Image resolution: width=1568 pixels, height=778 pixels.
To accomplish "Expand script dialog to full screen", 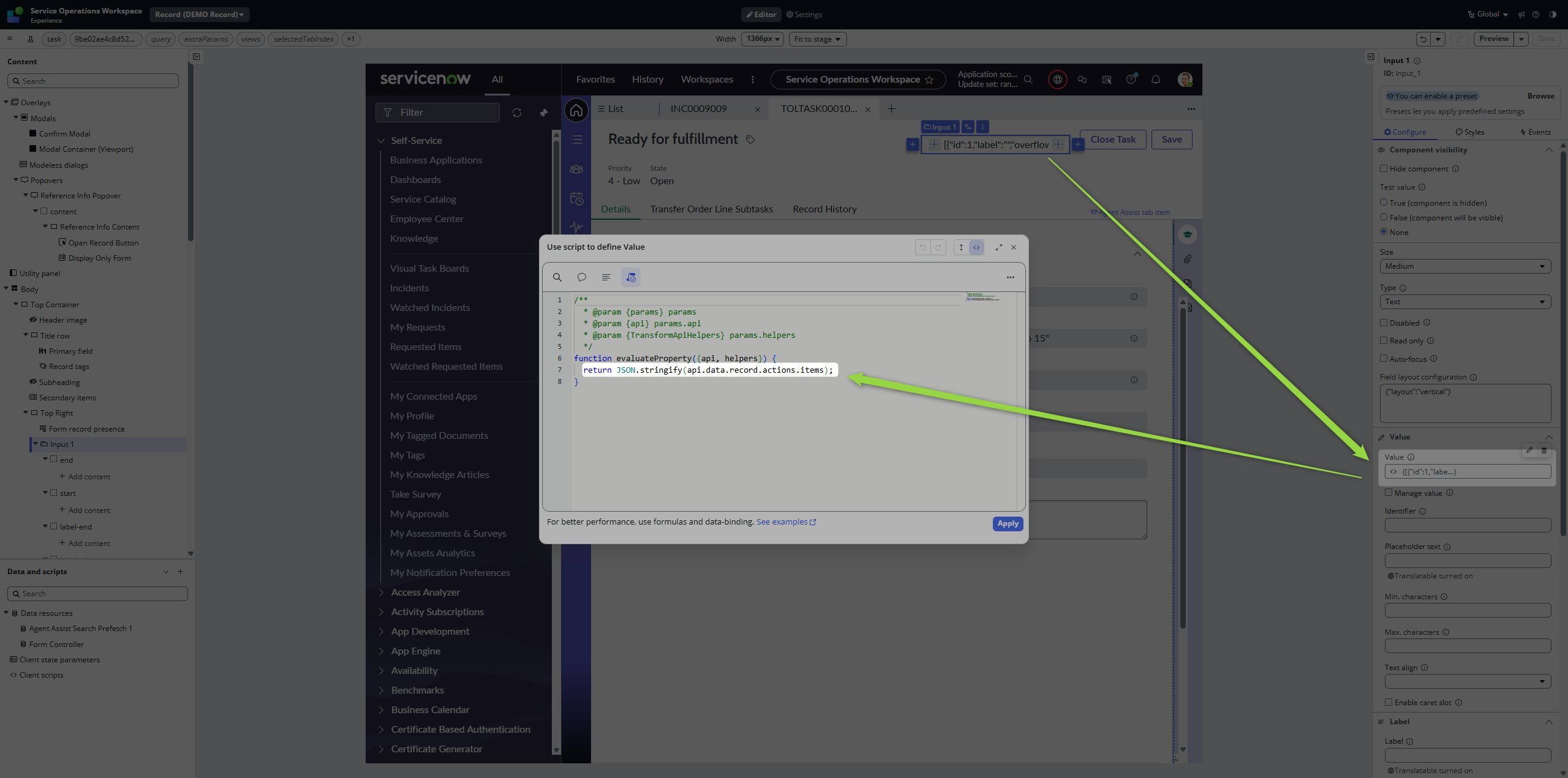I will click(998, 247).
